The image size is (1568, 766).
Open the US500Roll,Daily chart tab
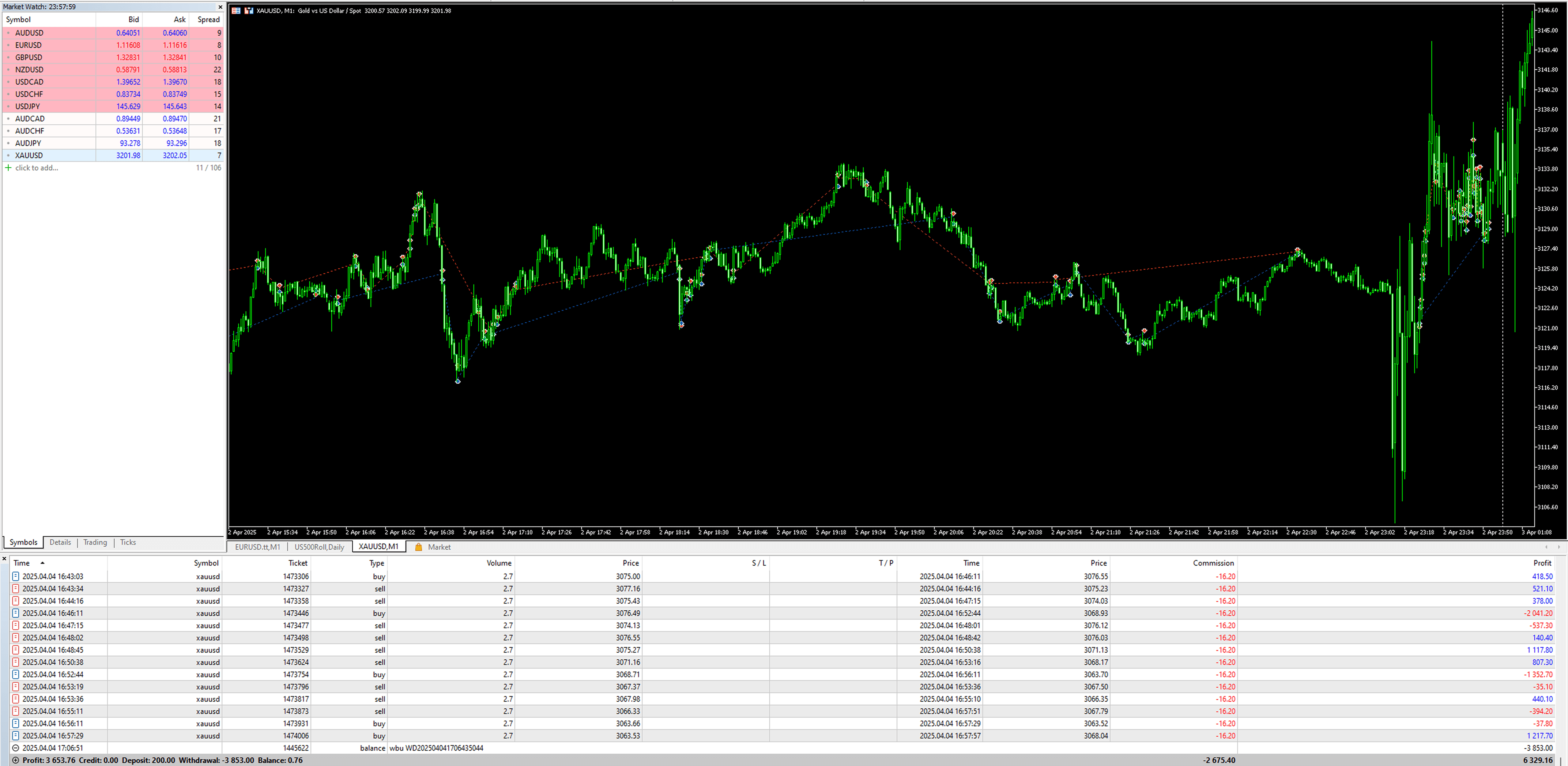tap(319, 547)
